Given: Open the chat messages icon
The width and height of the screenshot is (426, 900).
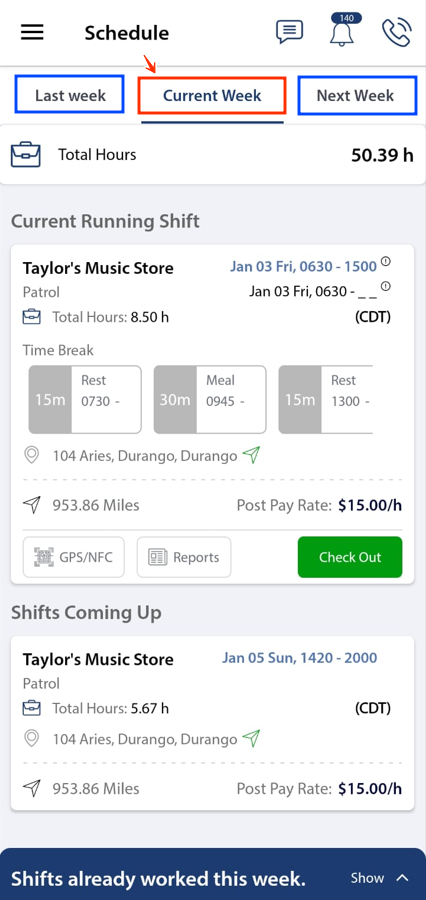Looking at the screenshot, I should pos(289,32).
